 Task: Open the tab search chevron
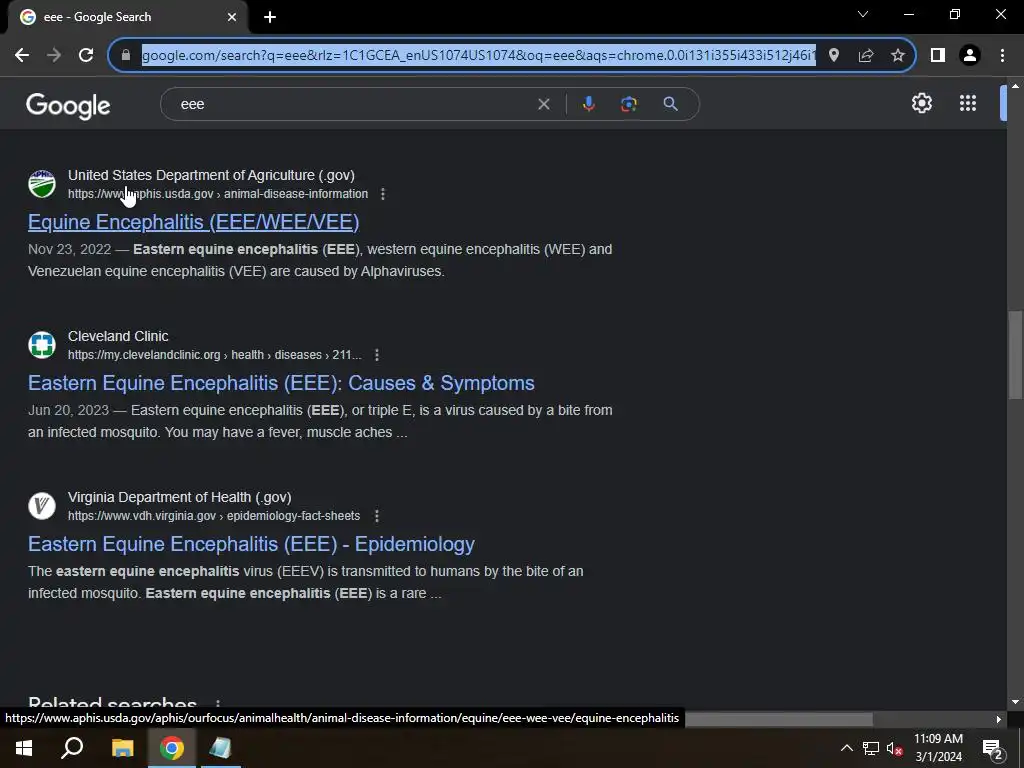coord(863,14)
